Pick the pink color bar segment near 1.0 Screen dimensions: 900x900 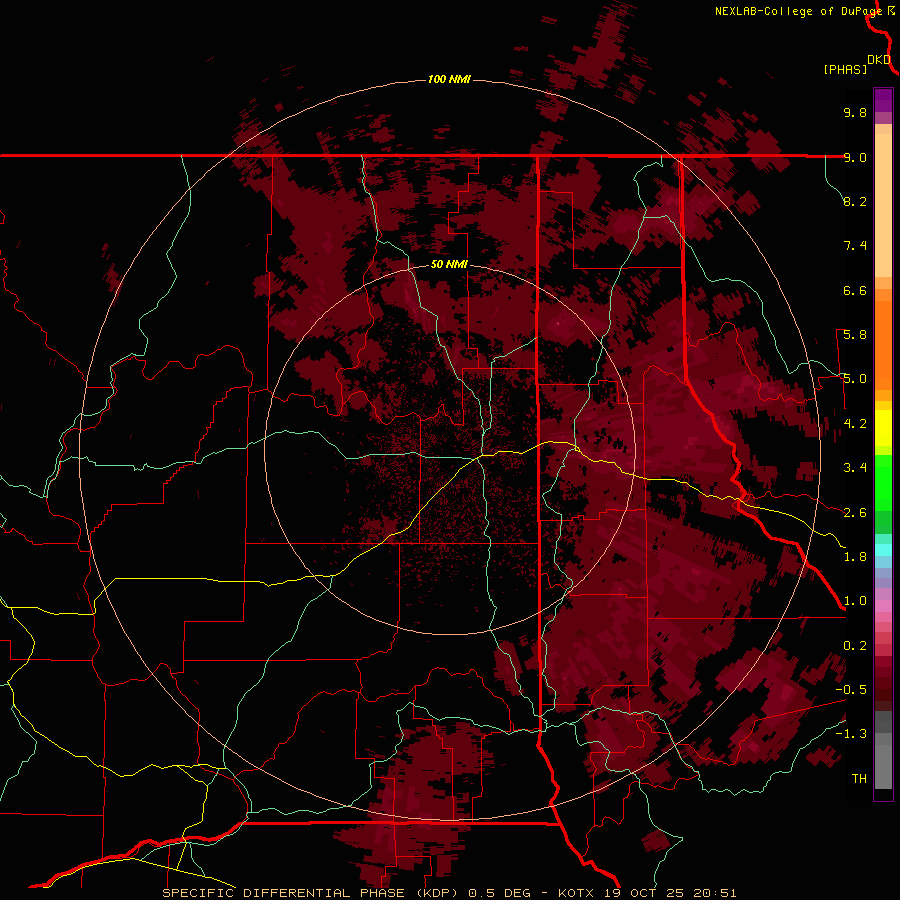(883, 606)
